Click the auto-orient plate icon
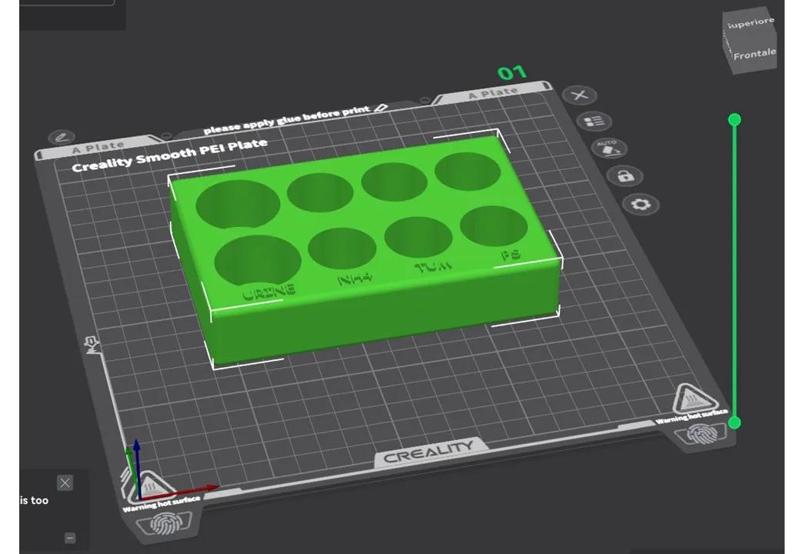Viewport: 800px width, 554px height. (x=609, y=148)
